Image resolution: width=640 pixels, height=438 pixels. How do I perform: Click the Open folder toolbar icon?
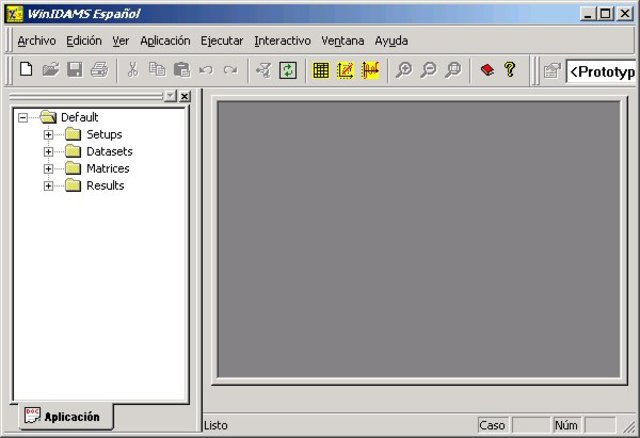pyautogui.click(x=51, y=70)
